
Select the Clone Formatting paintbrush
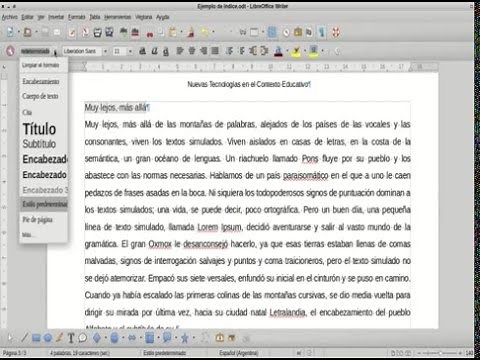191,32
